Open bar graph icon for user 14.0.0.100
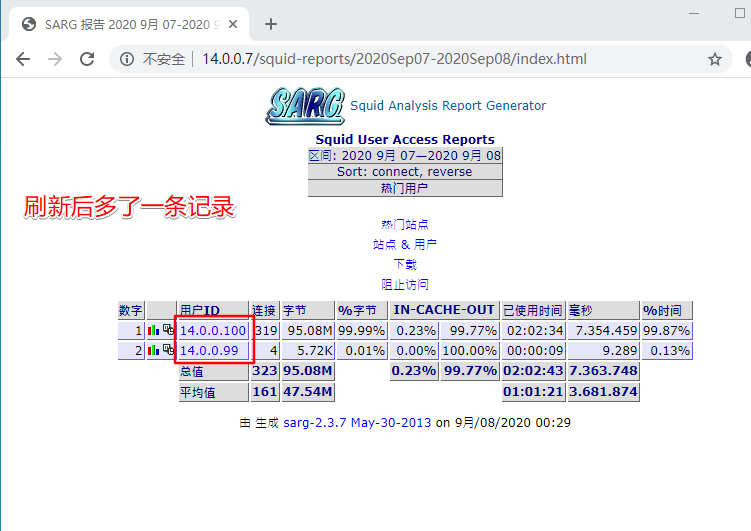 click(x=153, y=330)
